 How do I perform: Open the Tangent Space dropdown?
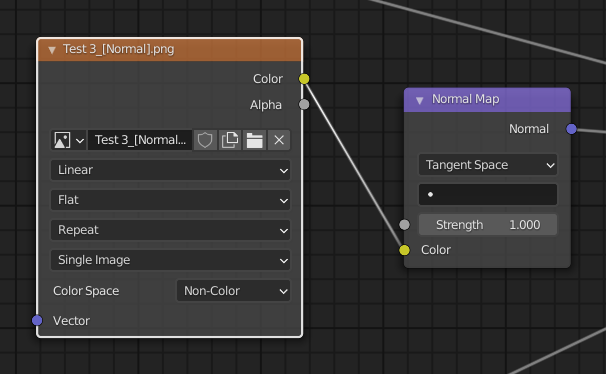[x=488, y=165]
